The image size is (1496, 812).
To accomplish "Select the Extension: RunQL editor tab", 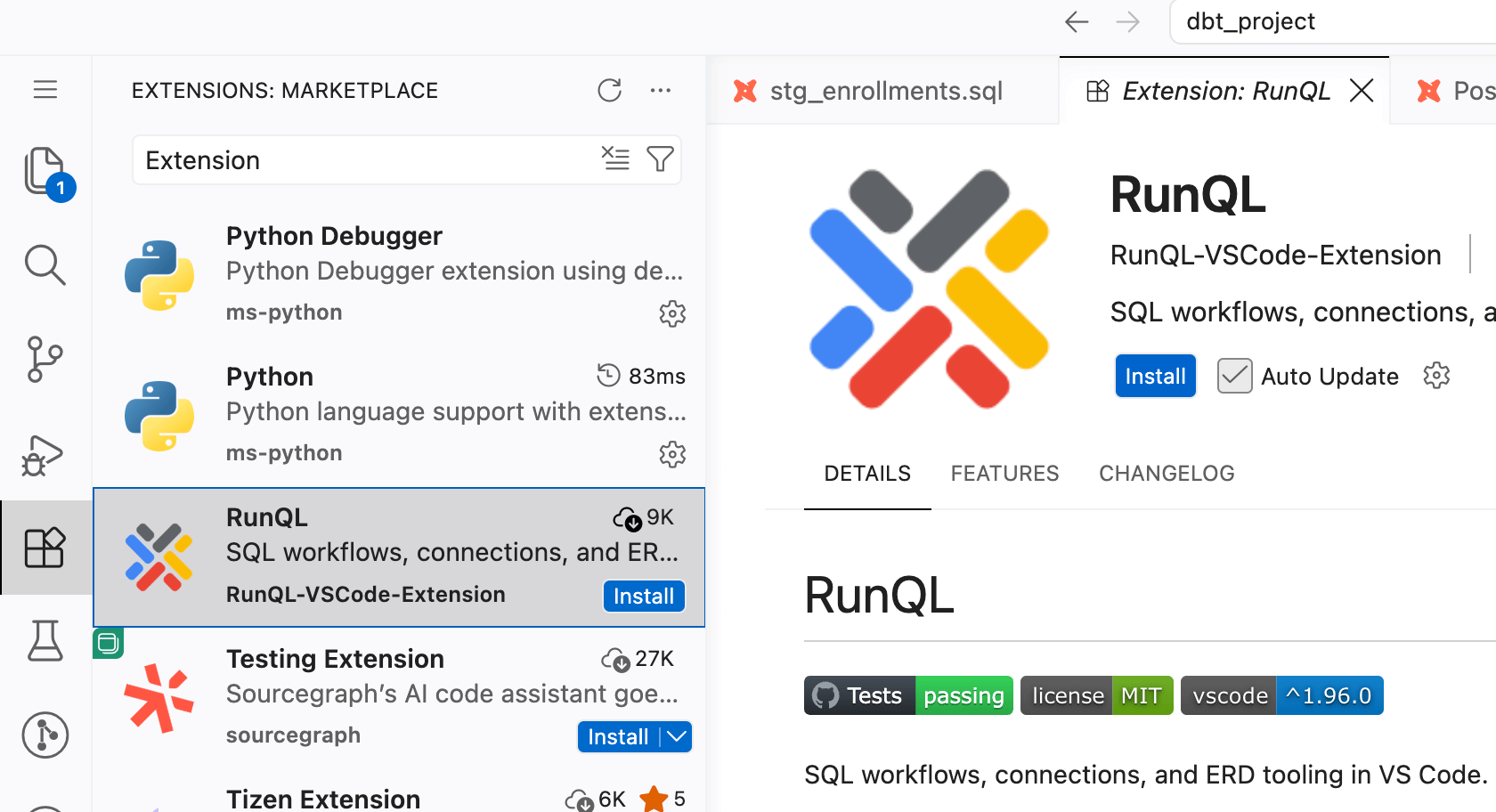I will click(x=1224, y=90).
